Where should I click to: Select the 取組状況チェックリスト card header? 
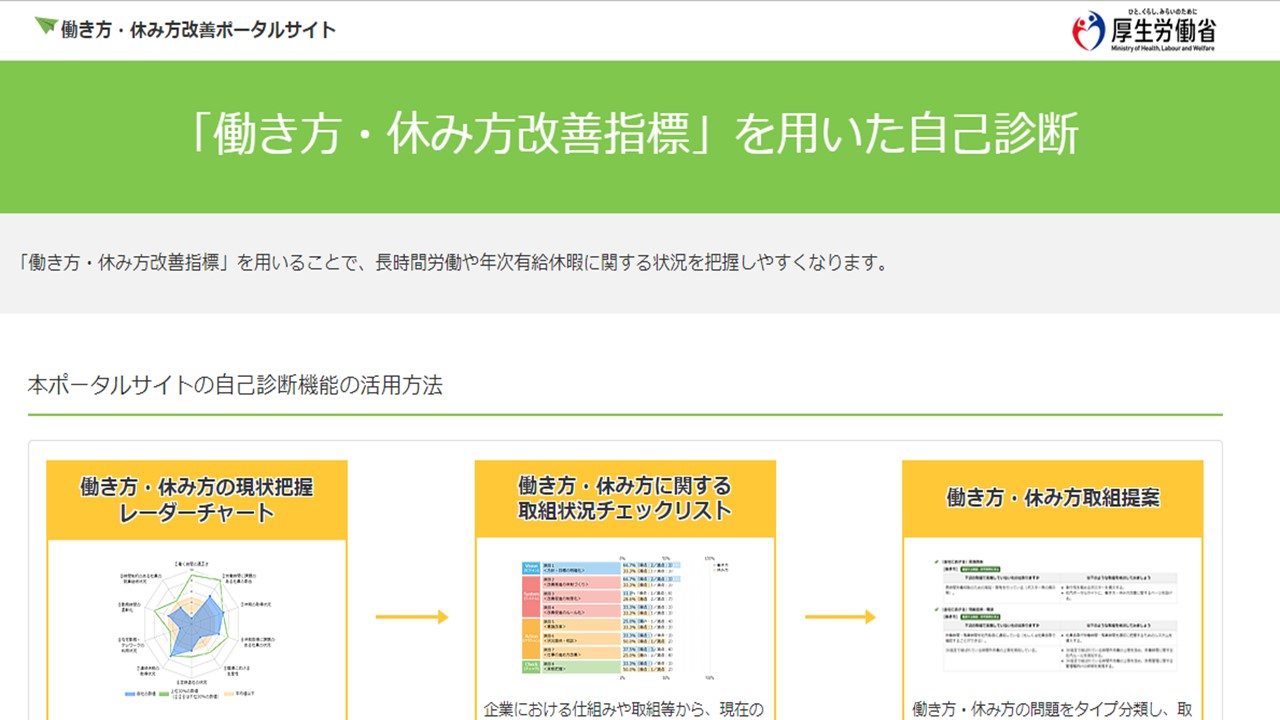tap(624, 498)
